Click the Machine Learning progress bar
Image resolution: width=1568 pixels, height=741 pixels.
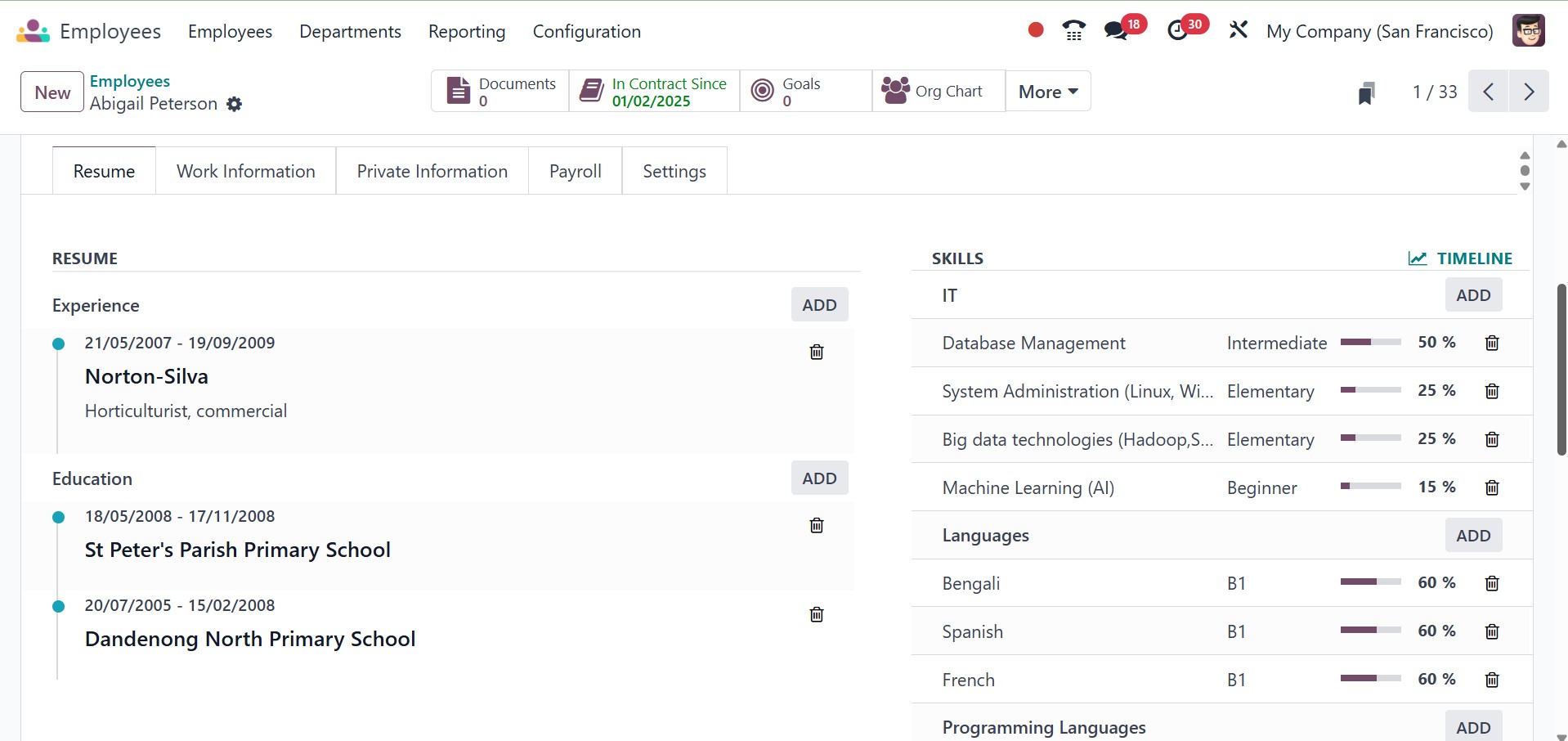tap(1370, 487)
